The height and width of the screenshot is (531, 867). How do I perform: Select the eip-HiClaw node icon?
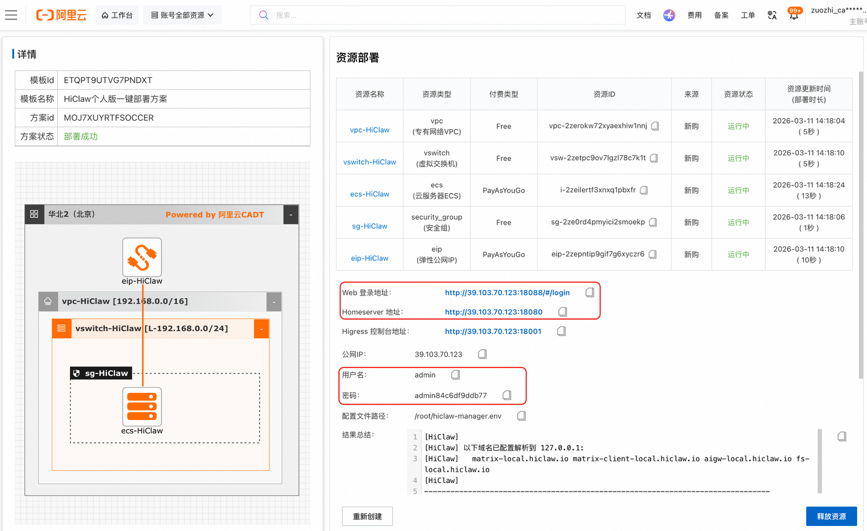(x=142, y=257)
